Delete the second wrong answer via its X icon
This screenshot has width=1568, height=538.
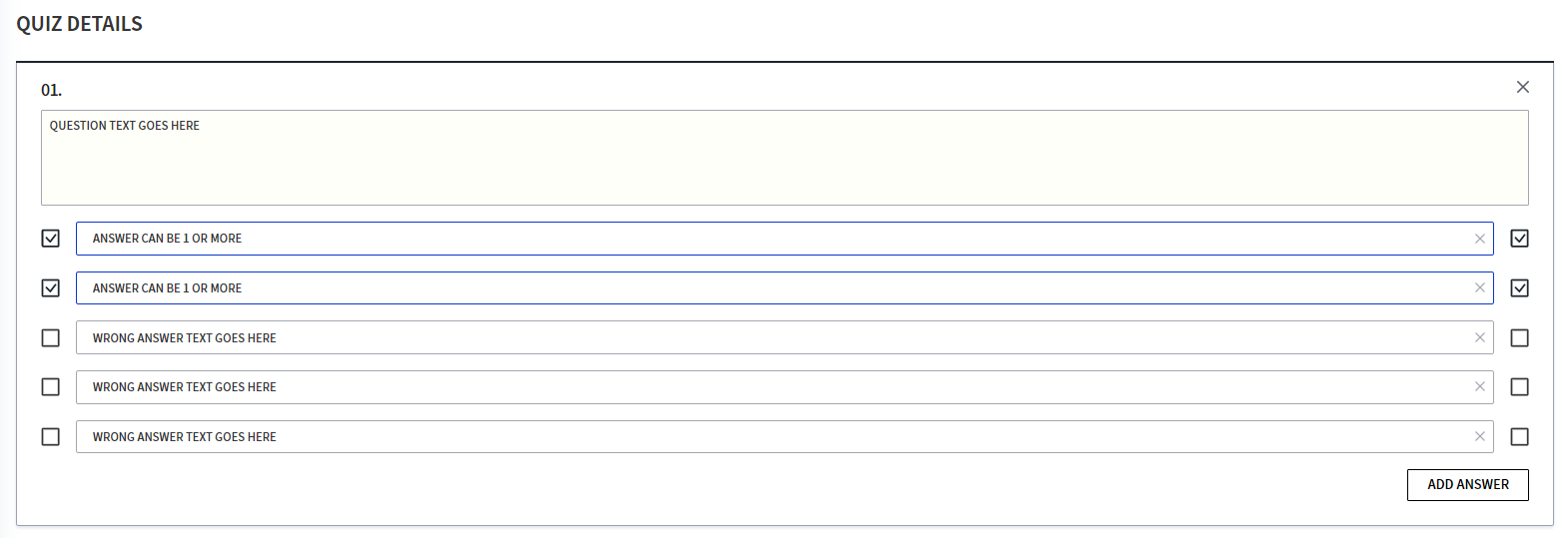point(1480,386)
